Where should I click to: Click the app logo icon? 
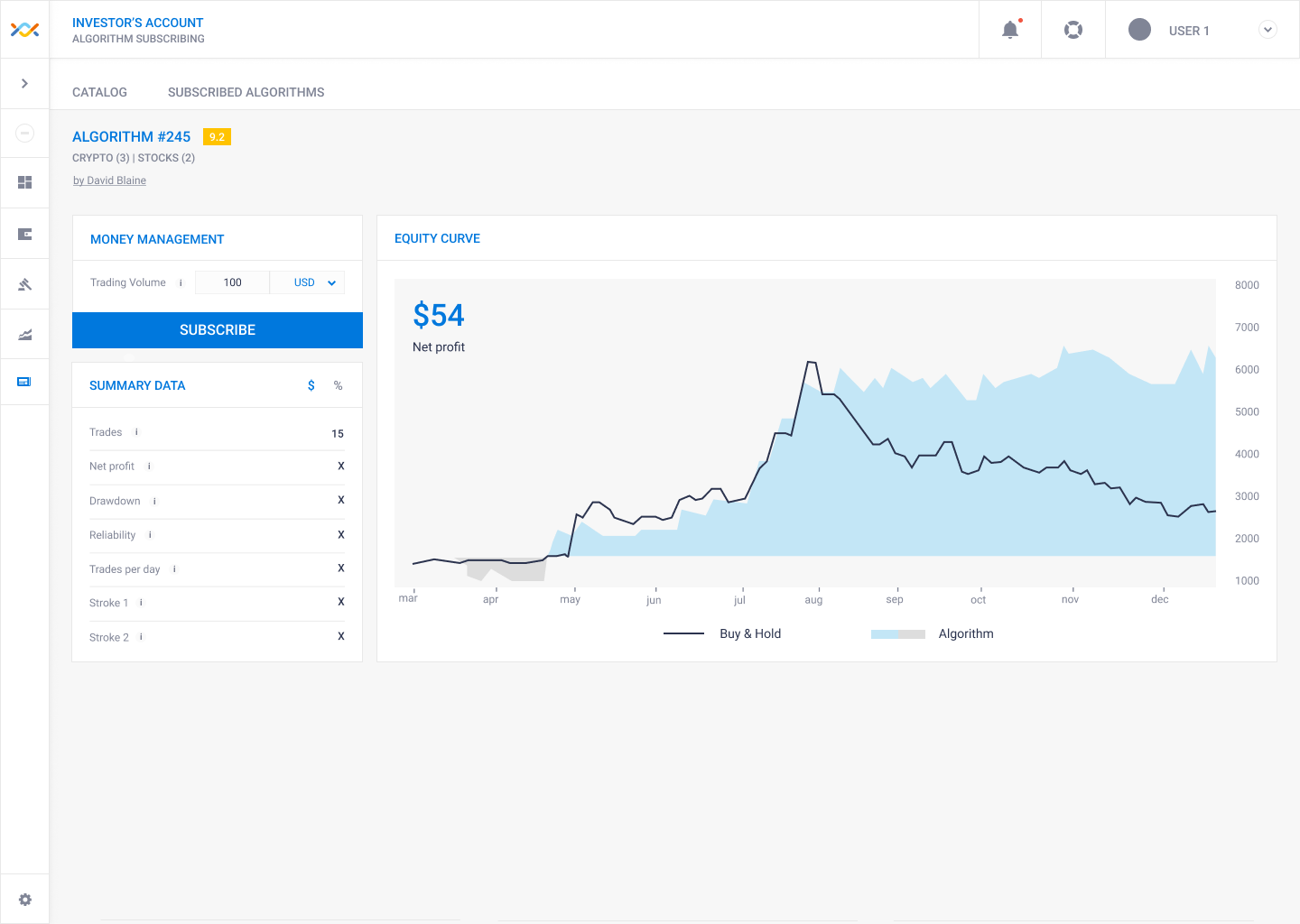[24, 30]
